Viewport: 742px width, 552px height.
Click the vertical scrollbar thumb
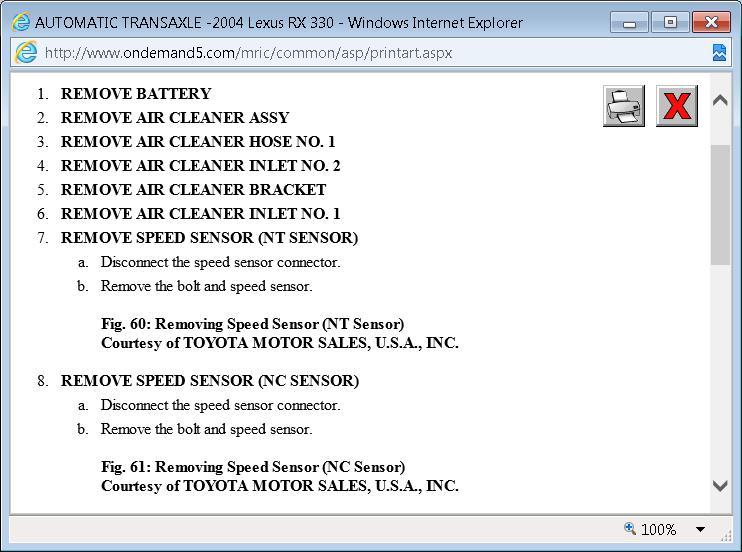point(720,205)
